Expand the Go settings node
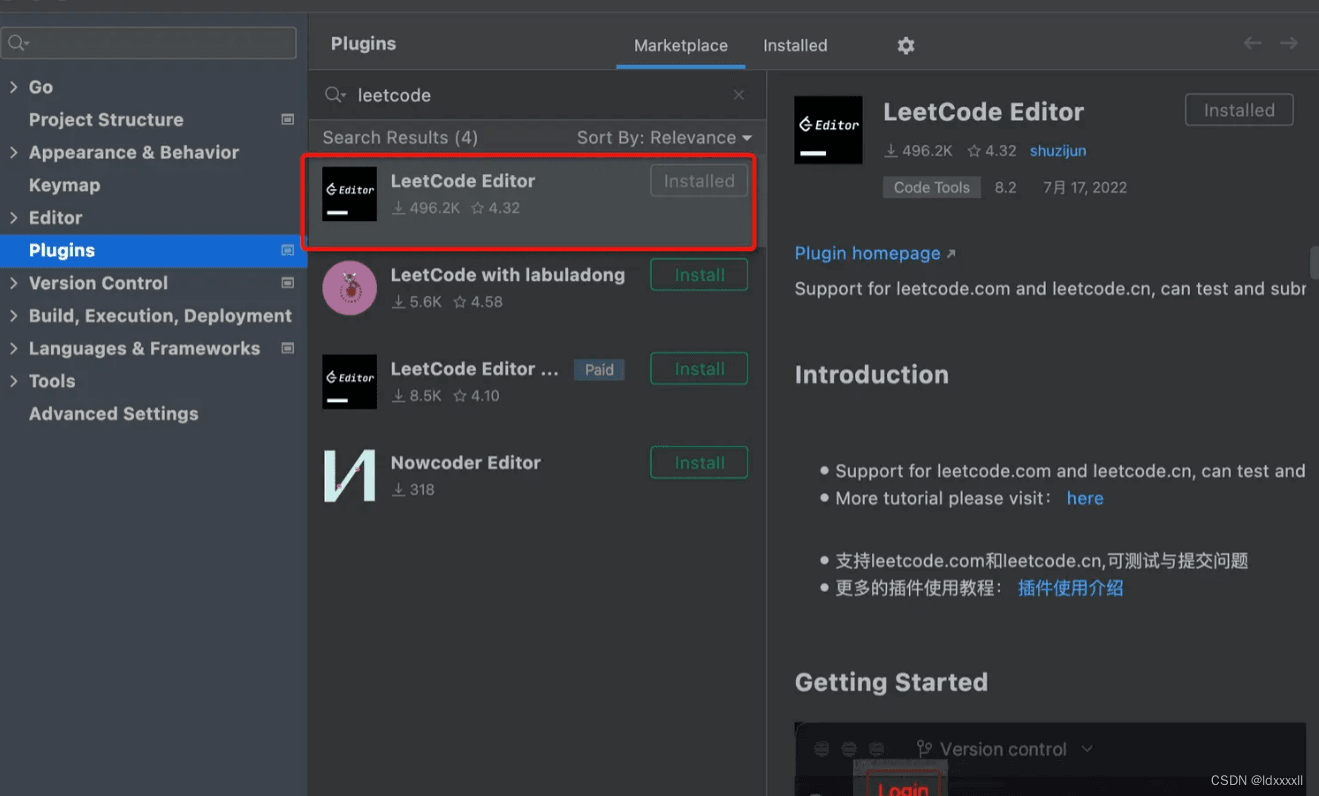 pos(13,87)
